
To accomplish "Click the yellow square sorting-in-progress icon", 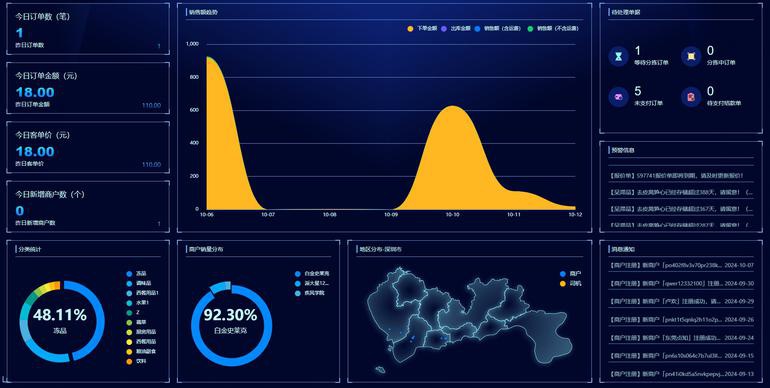I will tap(691, 56).
